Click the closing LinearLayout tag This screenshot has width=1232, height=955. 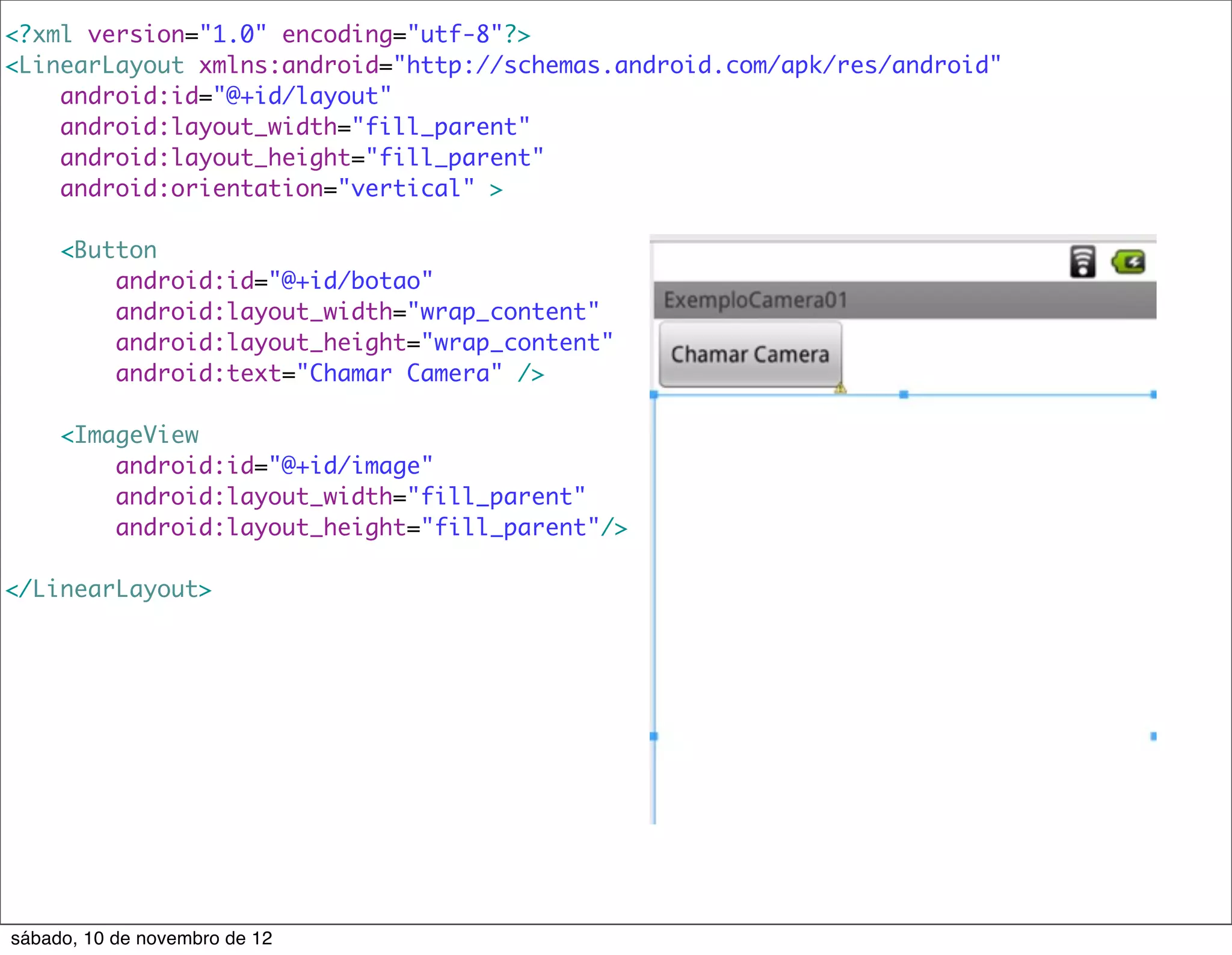(108, 589)
